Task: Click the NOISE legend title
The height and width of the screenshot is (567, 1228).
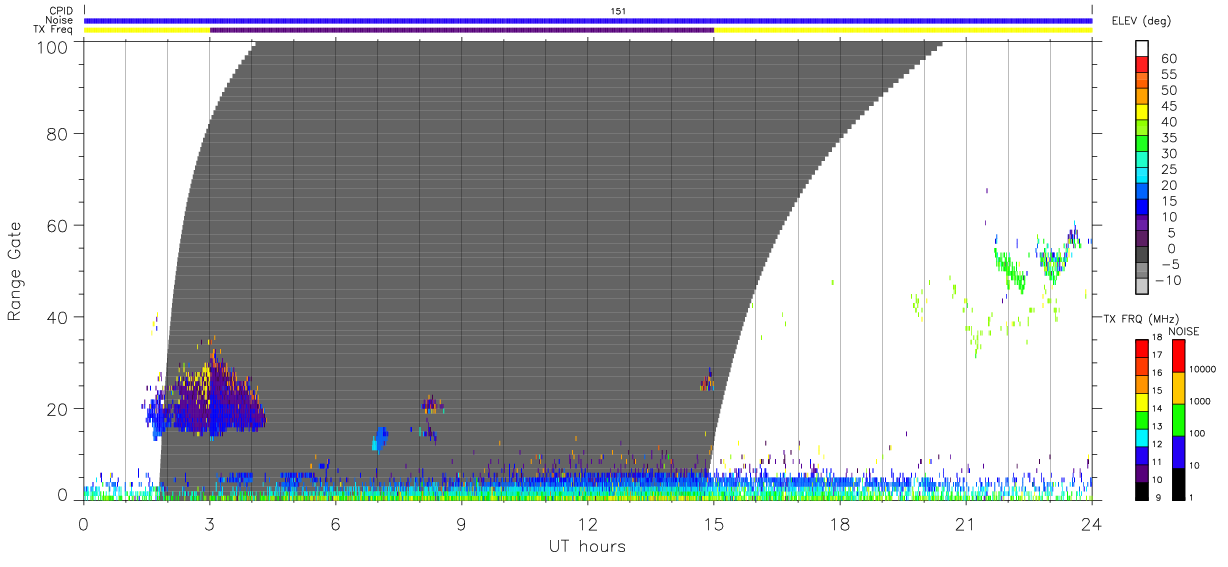Action: click(1183, 331)
